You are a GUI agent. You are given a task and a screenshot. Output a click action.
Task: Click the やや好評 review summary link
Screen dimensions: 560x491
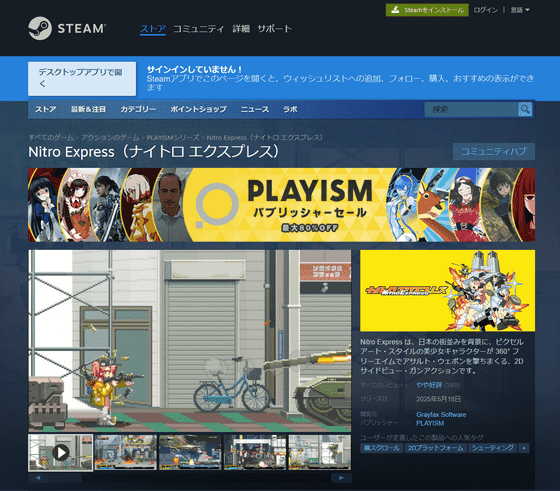[429, 385]
